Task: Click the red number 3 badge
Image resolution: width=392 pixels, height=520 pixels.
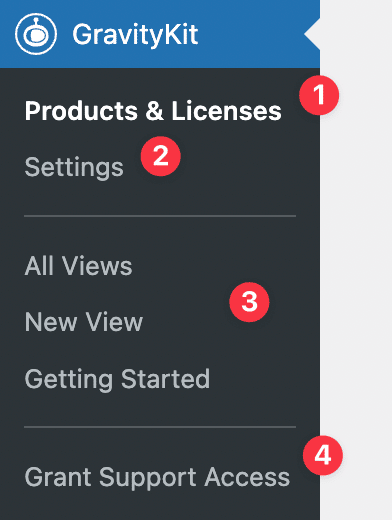Action: (x=249, y=302)
